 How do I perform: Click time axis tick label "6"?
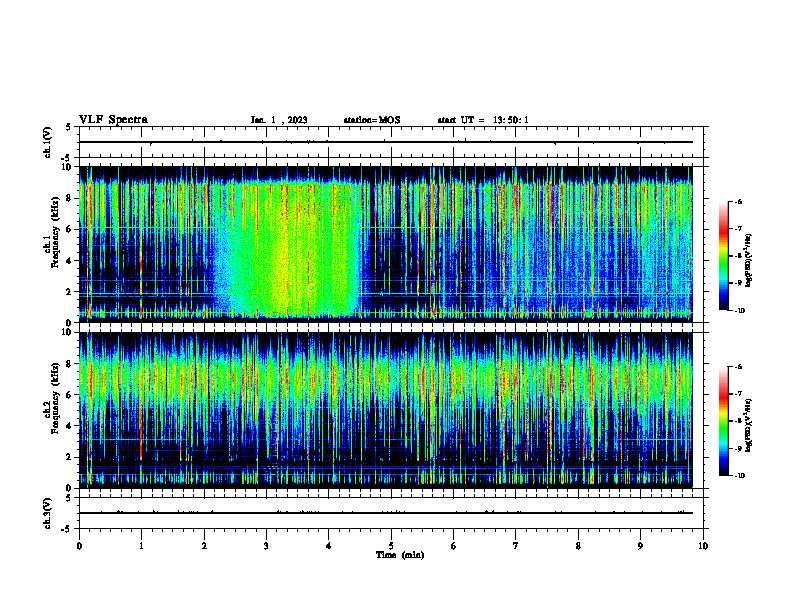454,546
